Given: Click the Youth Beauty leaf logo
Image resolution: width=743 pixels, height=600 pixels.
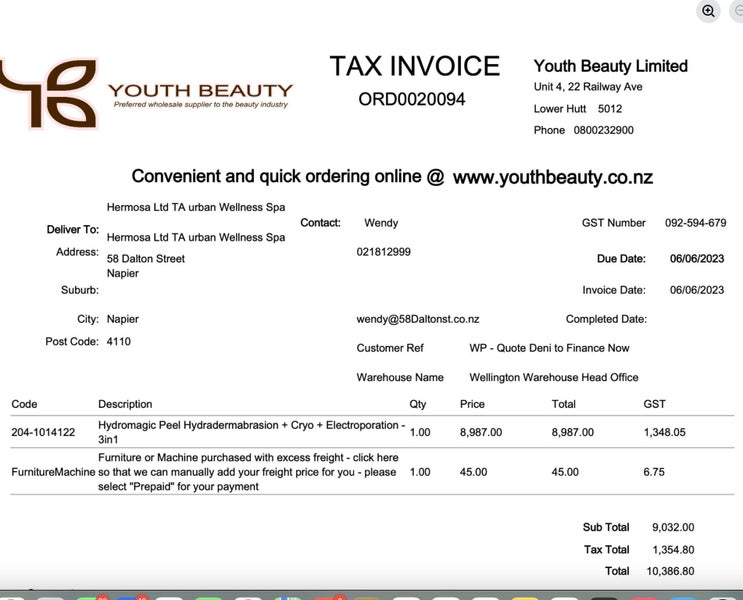Looking at the screenshot, I should [50, 94].
